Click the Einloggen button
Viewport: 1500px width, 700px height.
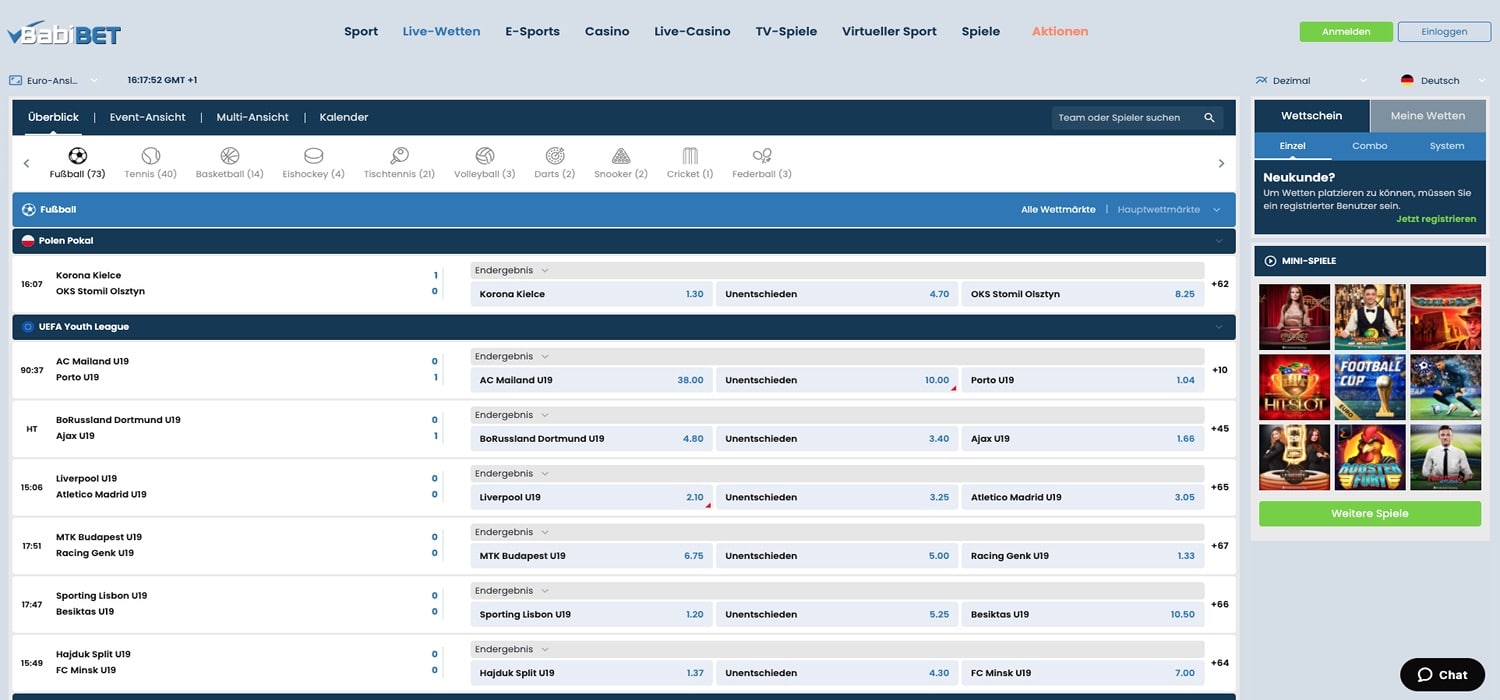click(1444, 32)
